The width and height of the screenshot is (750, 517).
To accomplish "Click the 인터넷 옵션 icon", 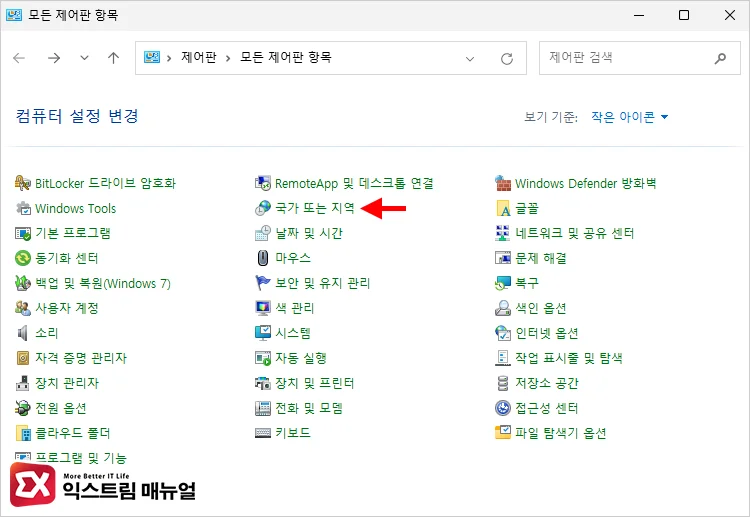I will (503, 333).
